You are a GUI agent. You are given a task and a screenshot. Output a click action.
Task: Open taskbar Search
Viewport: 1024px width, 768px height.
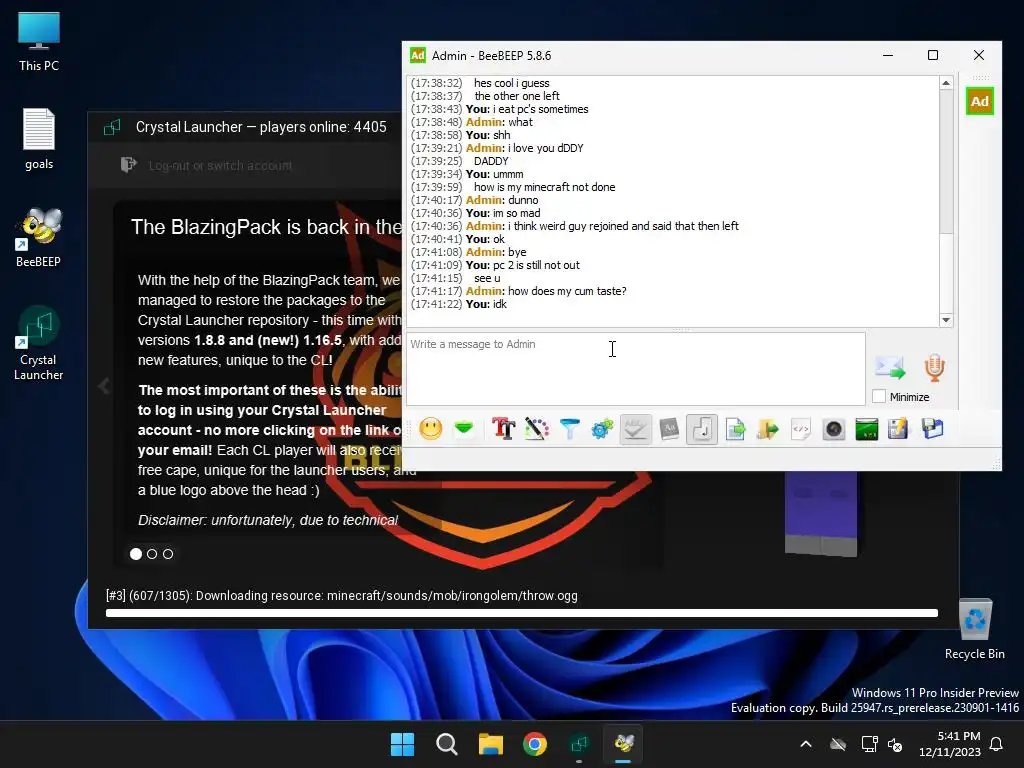click(447, 744)
